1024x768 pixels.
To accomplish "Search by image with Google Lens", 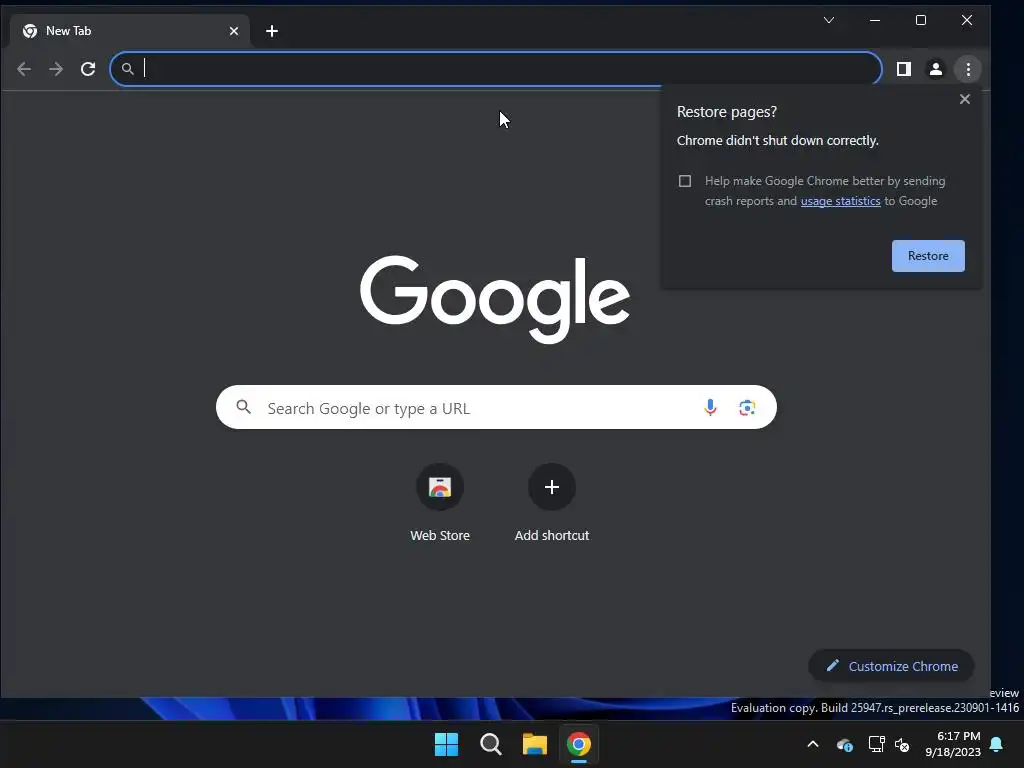I will (x=747, y=408).
